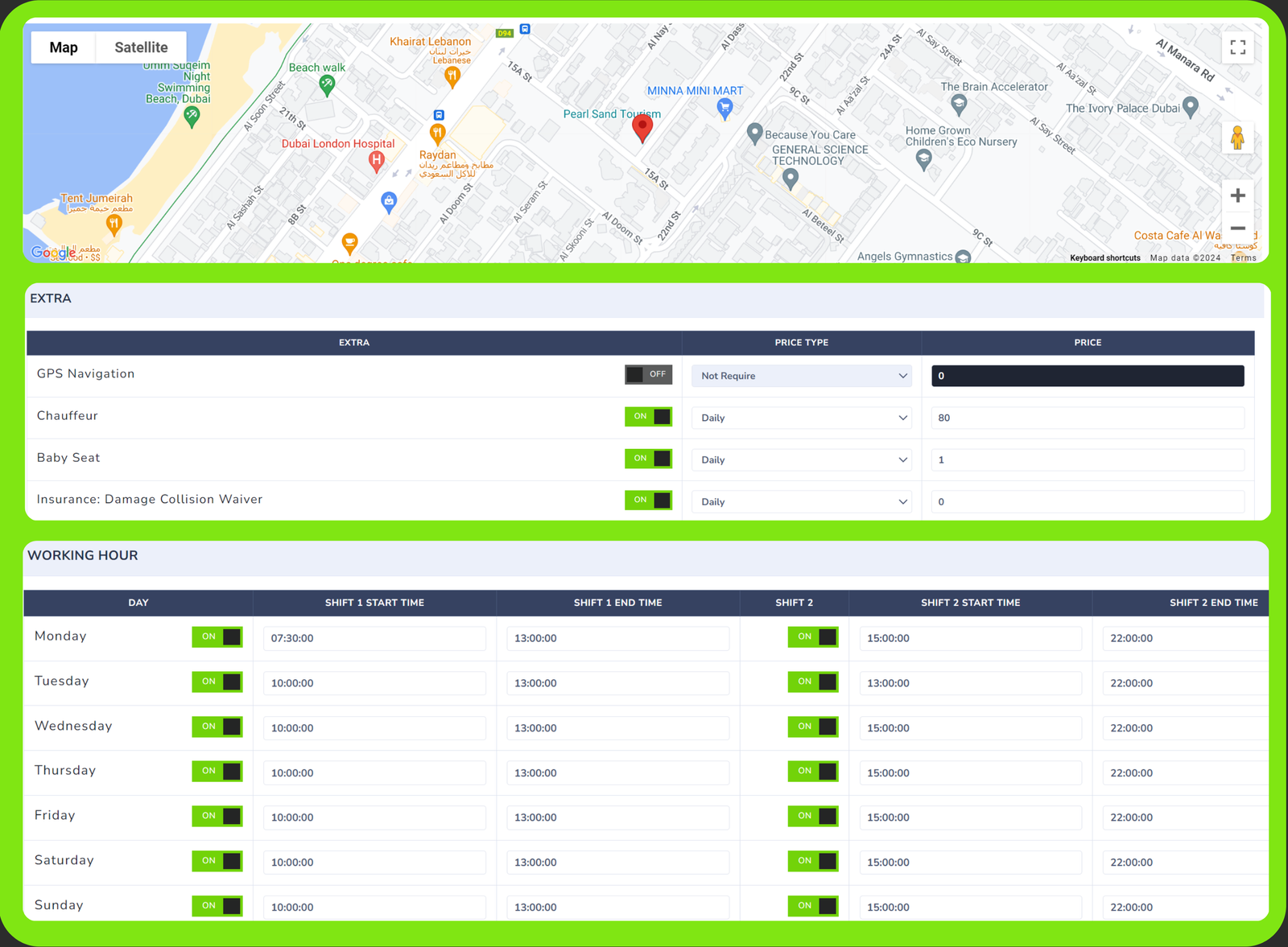Enable the GPS Navigation toggle
This screenshot has height=947, width=1288.
tap(648, 375)
